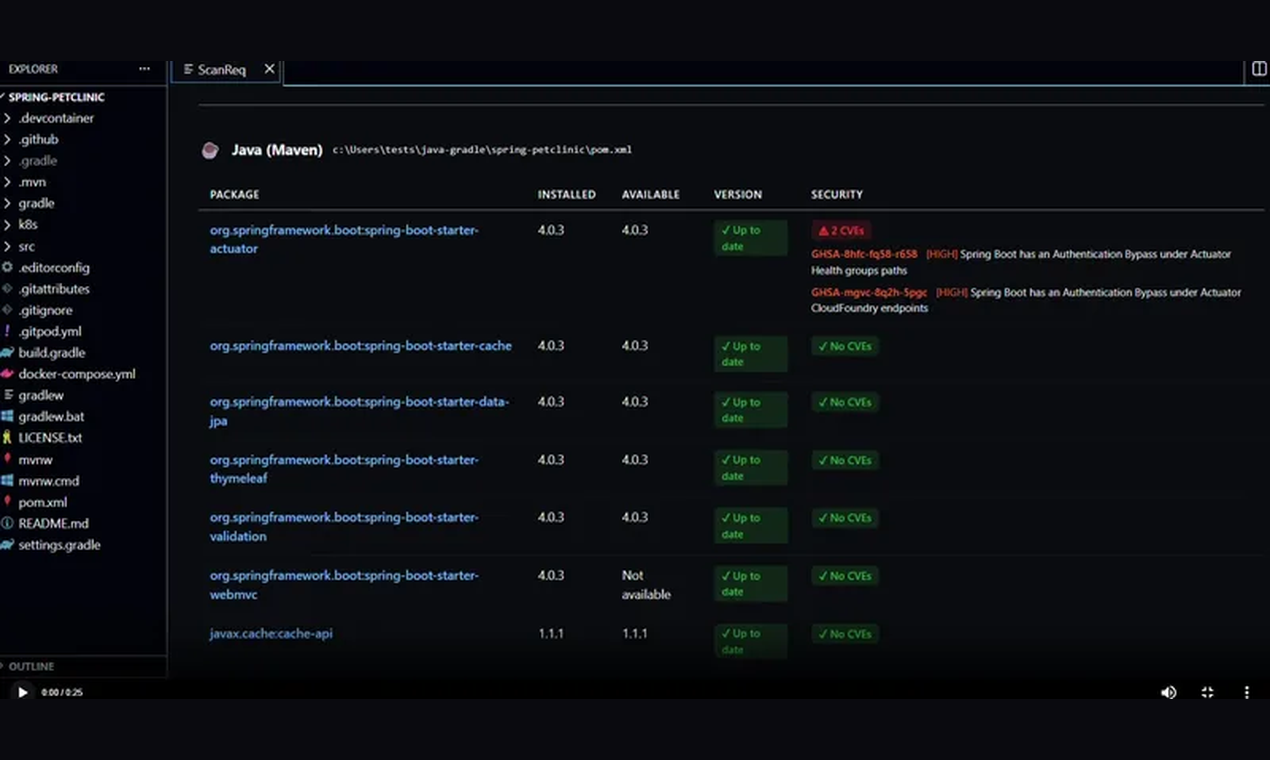Screen dimensions: 1270x760
Task: Open the video player three-dot options menu
Action: [x=1246, y=692]
